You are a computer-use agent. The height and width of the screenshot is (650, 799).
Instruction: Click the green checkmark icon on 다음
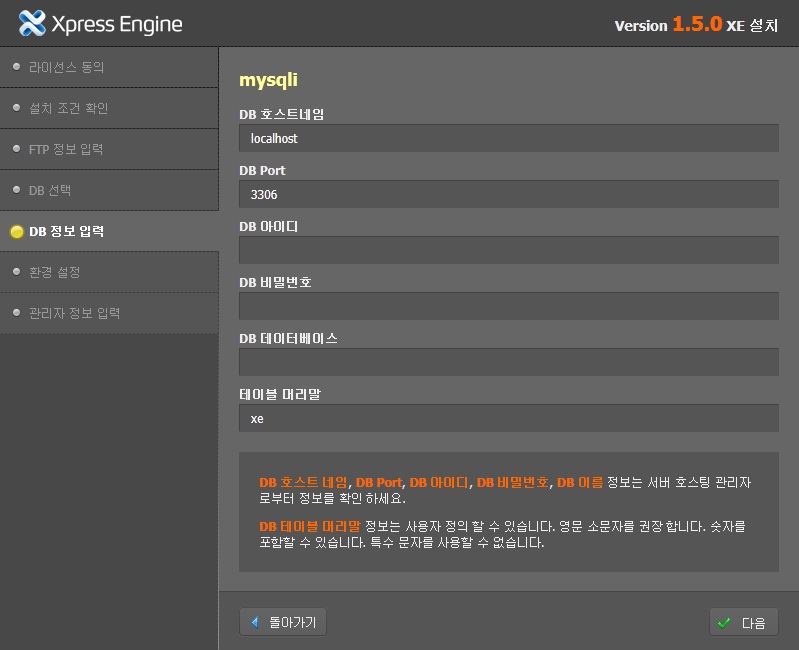[724, 622]
